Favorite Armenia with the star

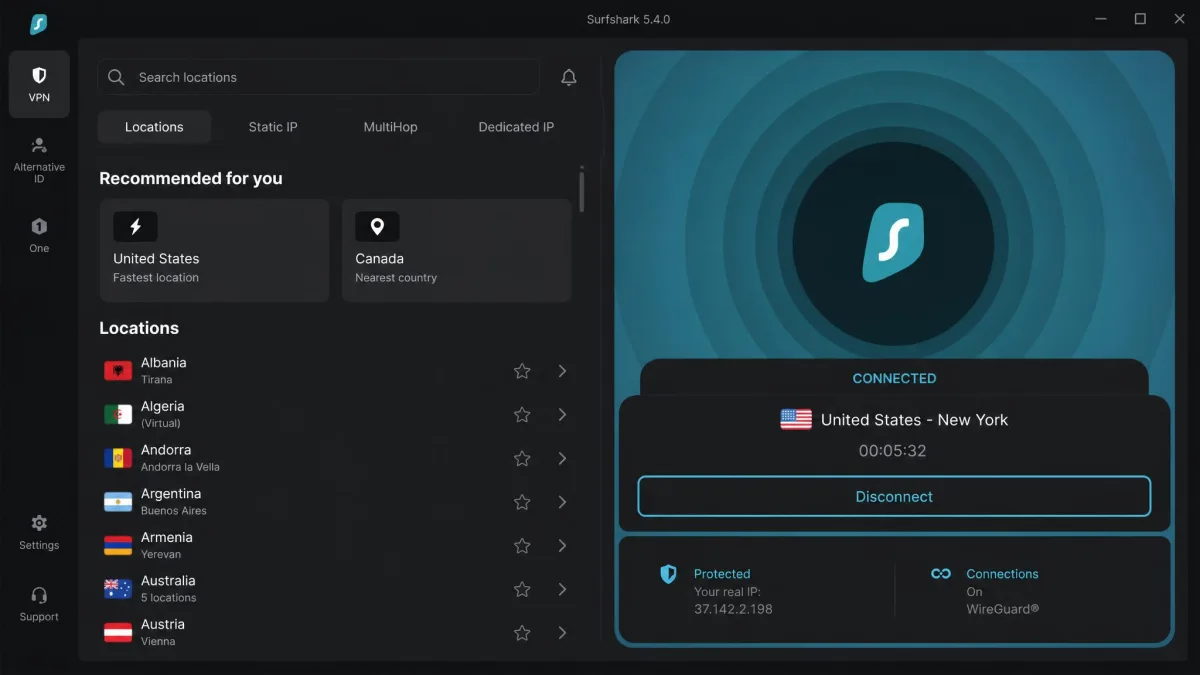pos(522,545)
